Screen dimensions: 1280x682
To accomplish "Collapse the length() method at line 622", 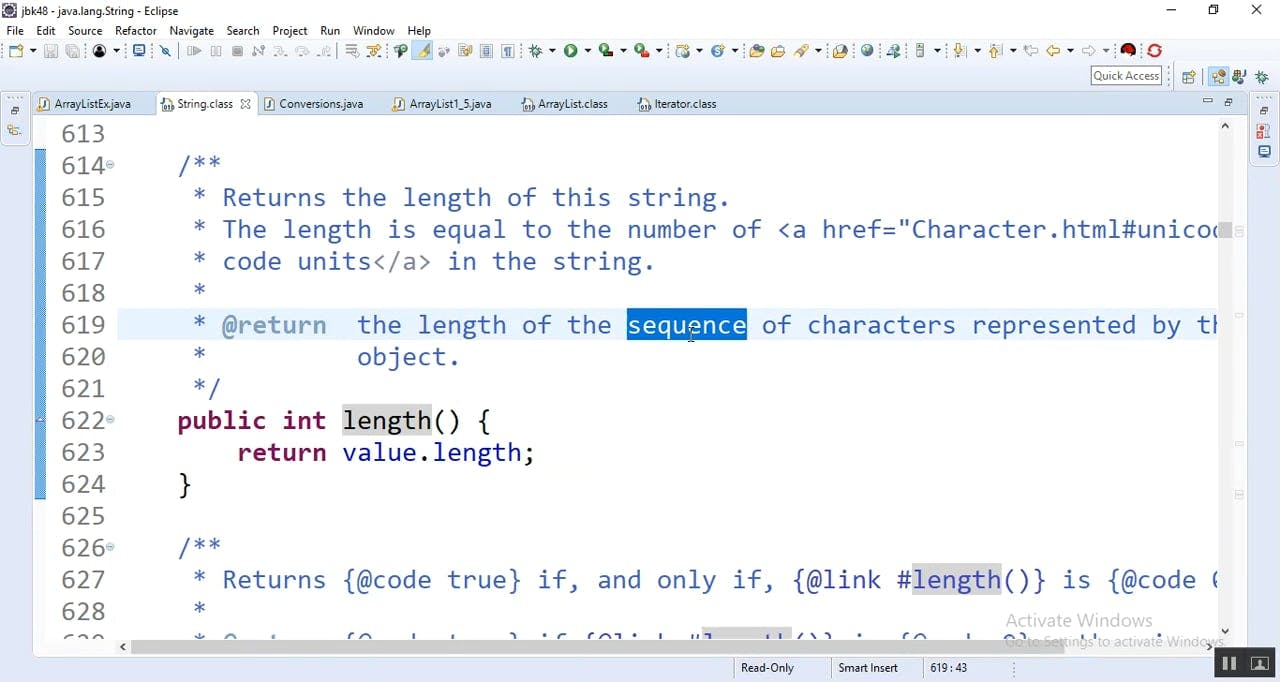I will click(x=110, y=420).
